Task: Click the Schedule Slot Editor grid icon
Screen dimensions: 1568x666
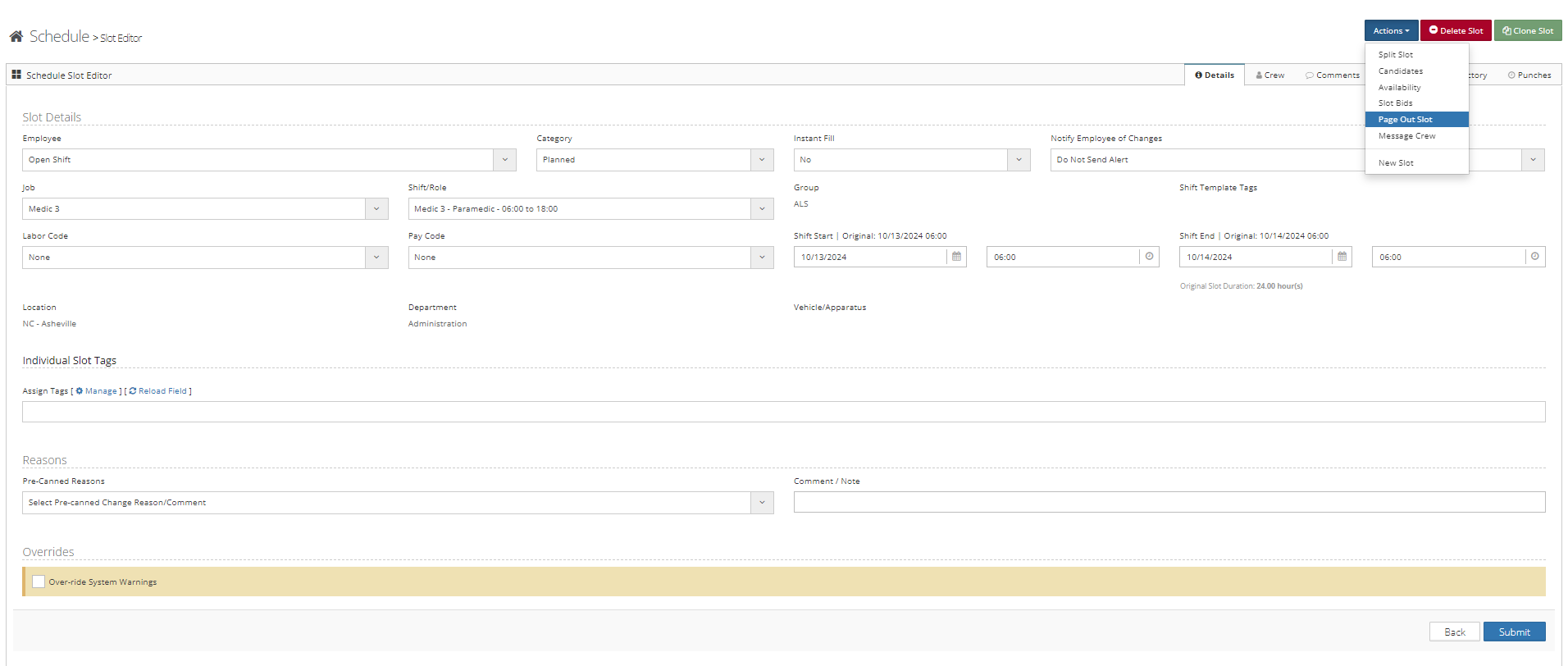Action: 16,75
